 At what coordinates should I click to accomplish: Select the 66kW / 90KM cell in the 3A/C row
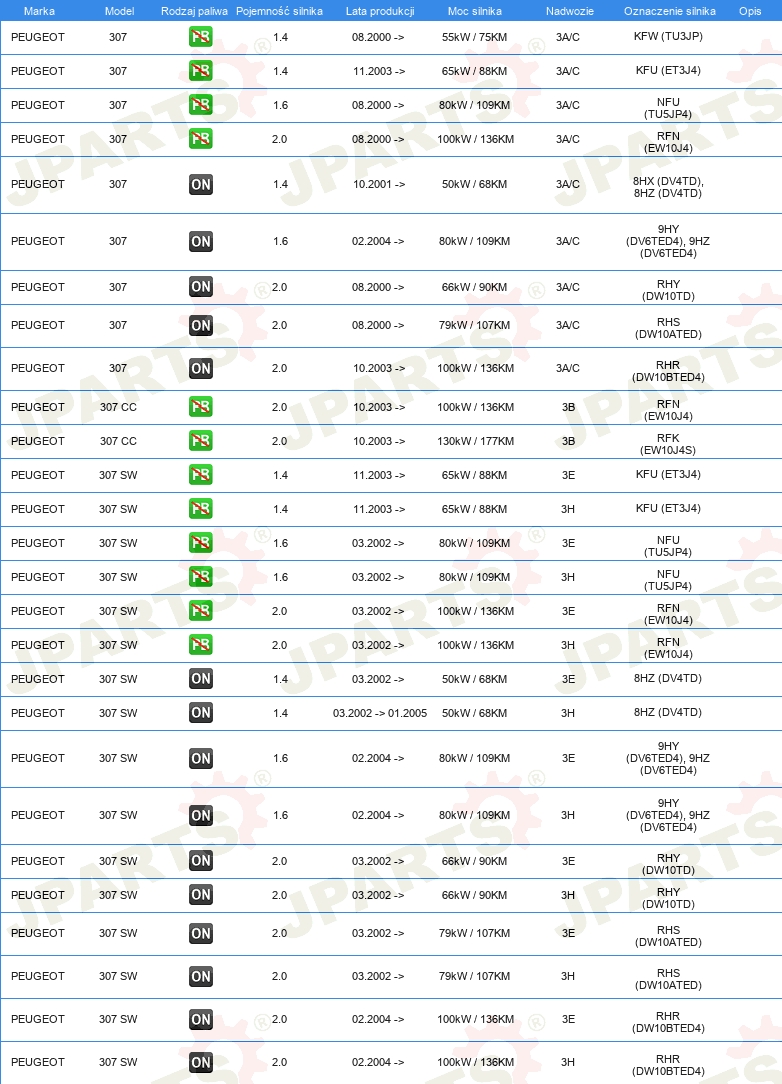[474, 287]
